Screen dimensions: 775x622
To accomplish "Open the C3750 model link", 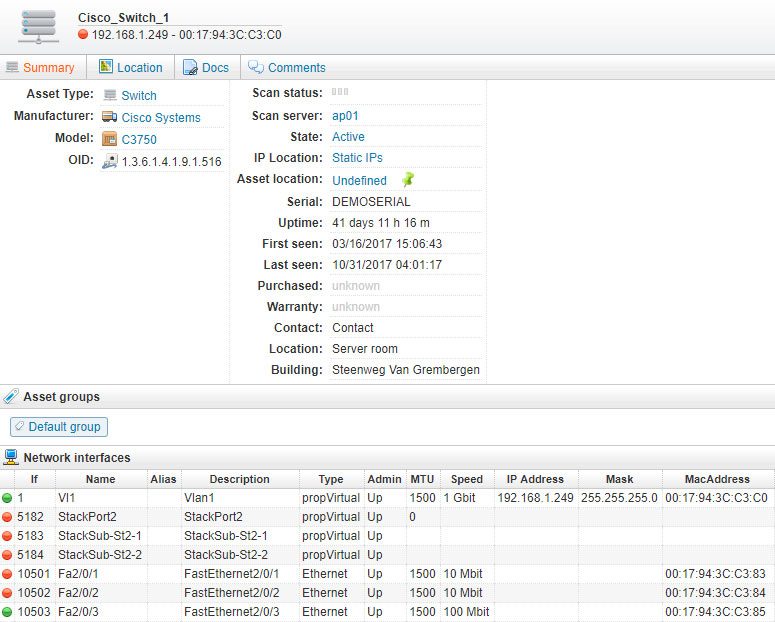I will click(139, 139).
